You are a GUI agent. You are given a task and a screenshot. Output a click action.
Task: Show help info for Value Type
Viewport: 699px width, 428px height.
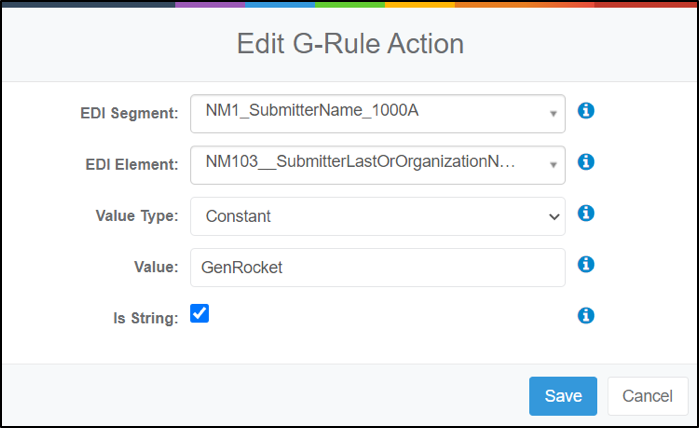coord(586,213)
